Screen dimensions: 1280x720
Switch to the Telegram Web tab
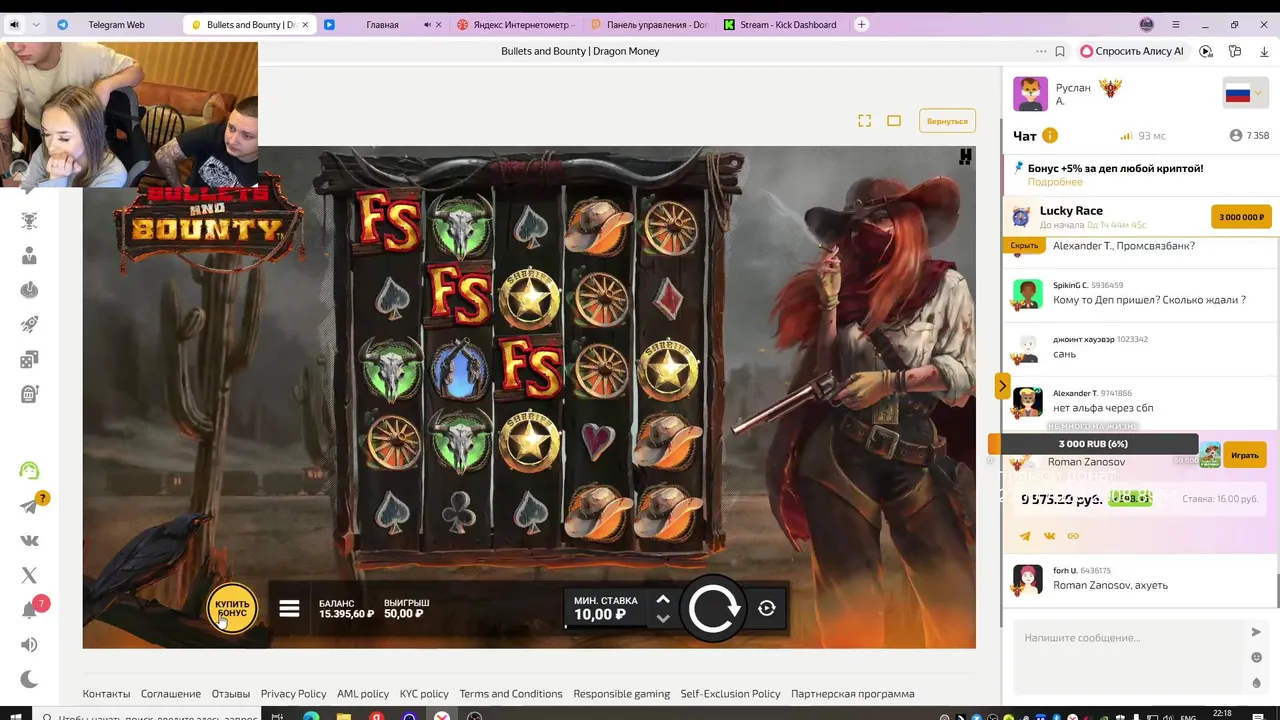pyautogui.click(x=116, y=24)
